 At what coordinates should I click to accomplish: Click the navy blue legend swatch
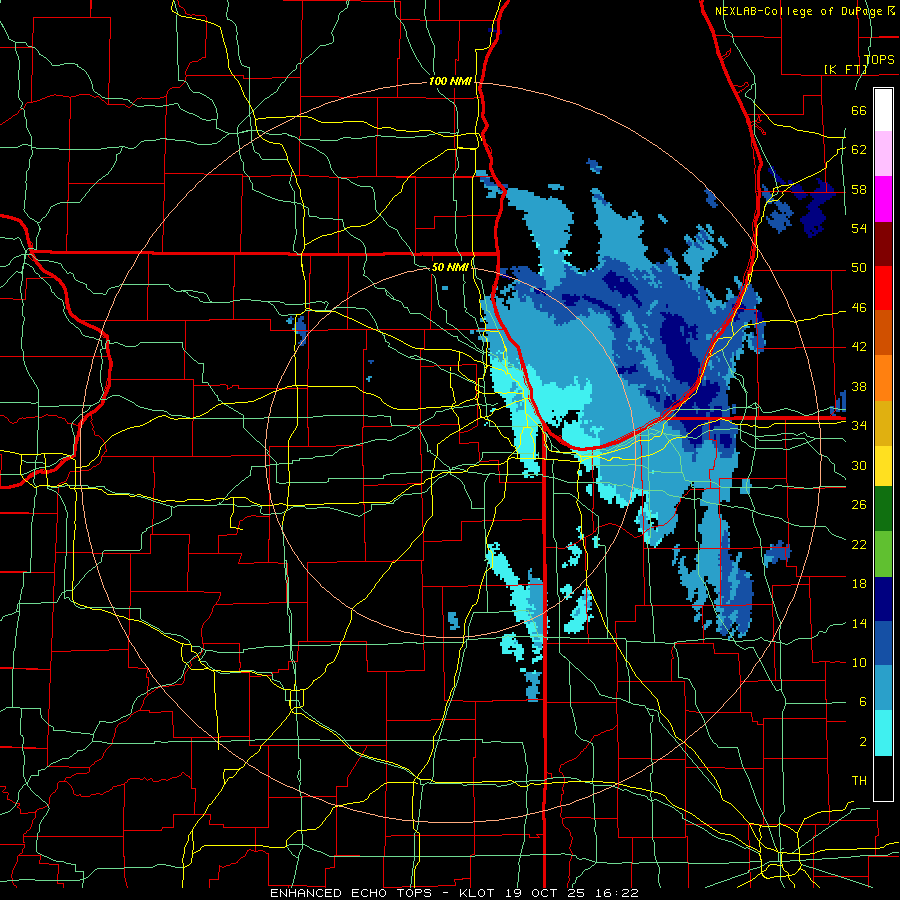(x=883, y=599)
